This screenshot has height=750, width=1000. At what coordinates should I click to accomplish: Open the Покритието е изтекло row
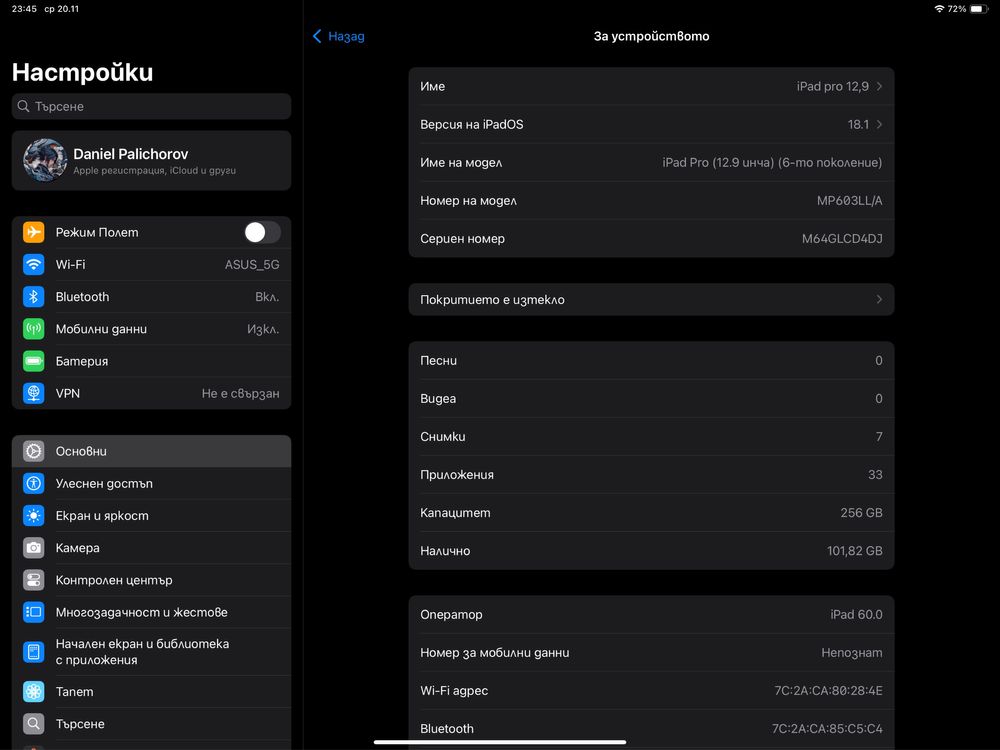pyautogui.click(x=651, y=299)
